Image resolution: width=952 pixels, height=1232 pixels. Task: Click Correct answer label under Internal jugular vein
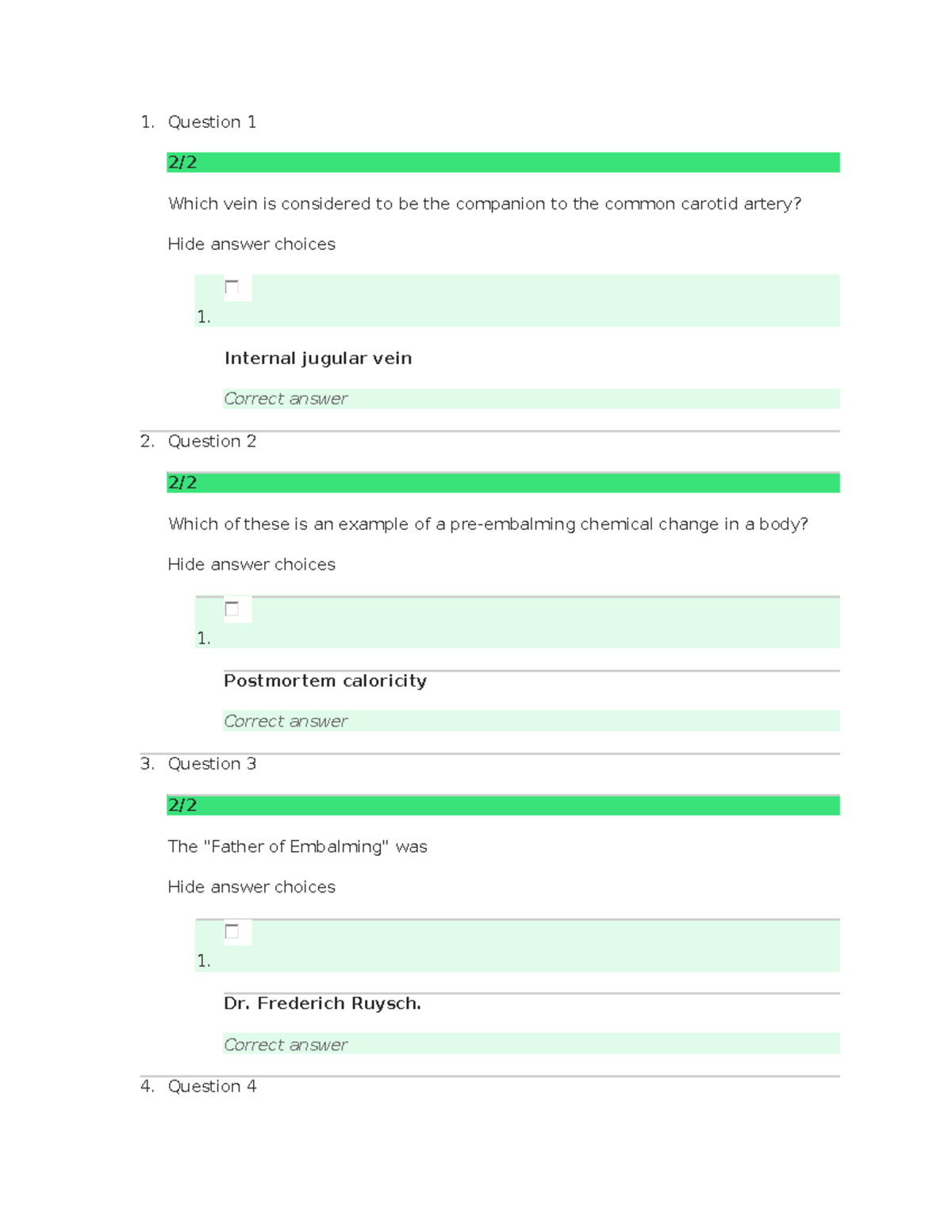(x=286, y=399)
